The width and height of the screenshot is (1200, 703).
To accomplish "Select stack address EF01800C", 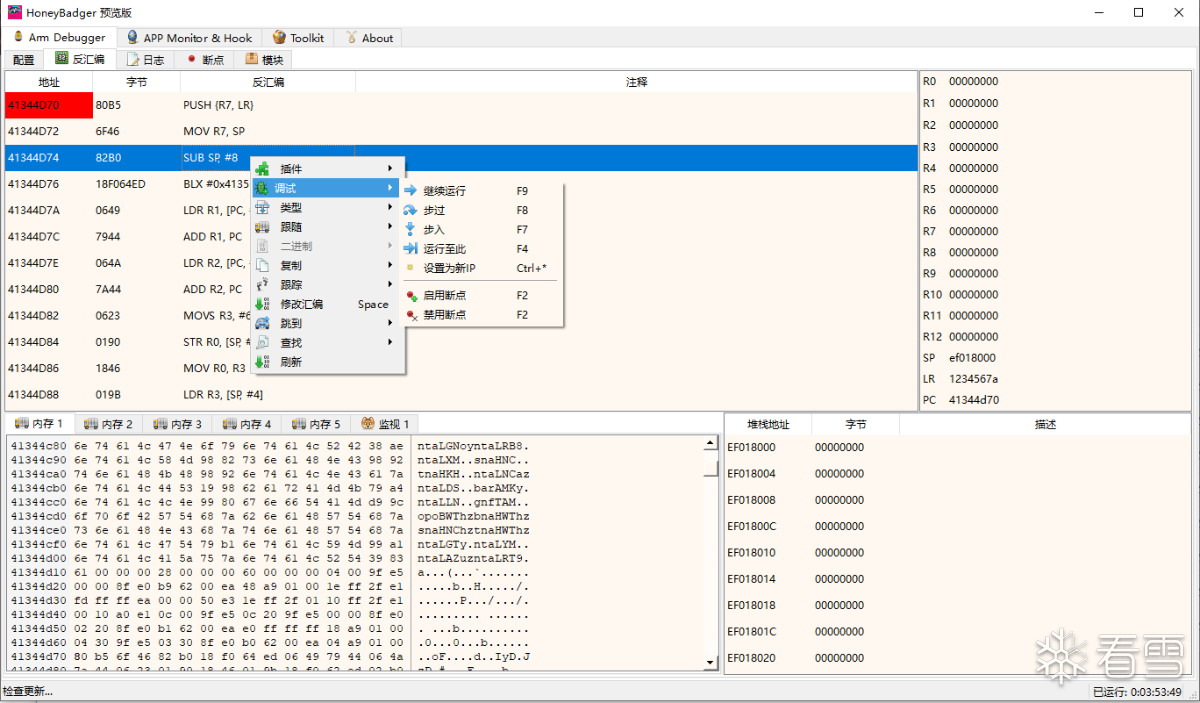I will coord(751,526).
